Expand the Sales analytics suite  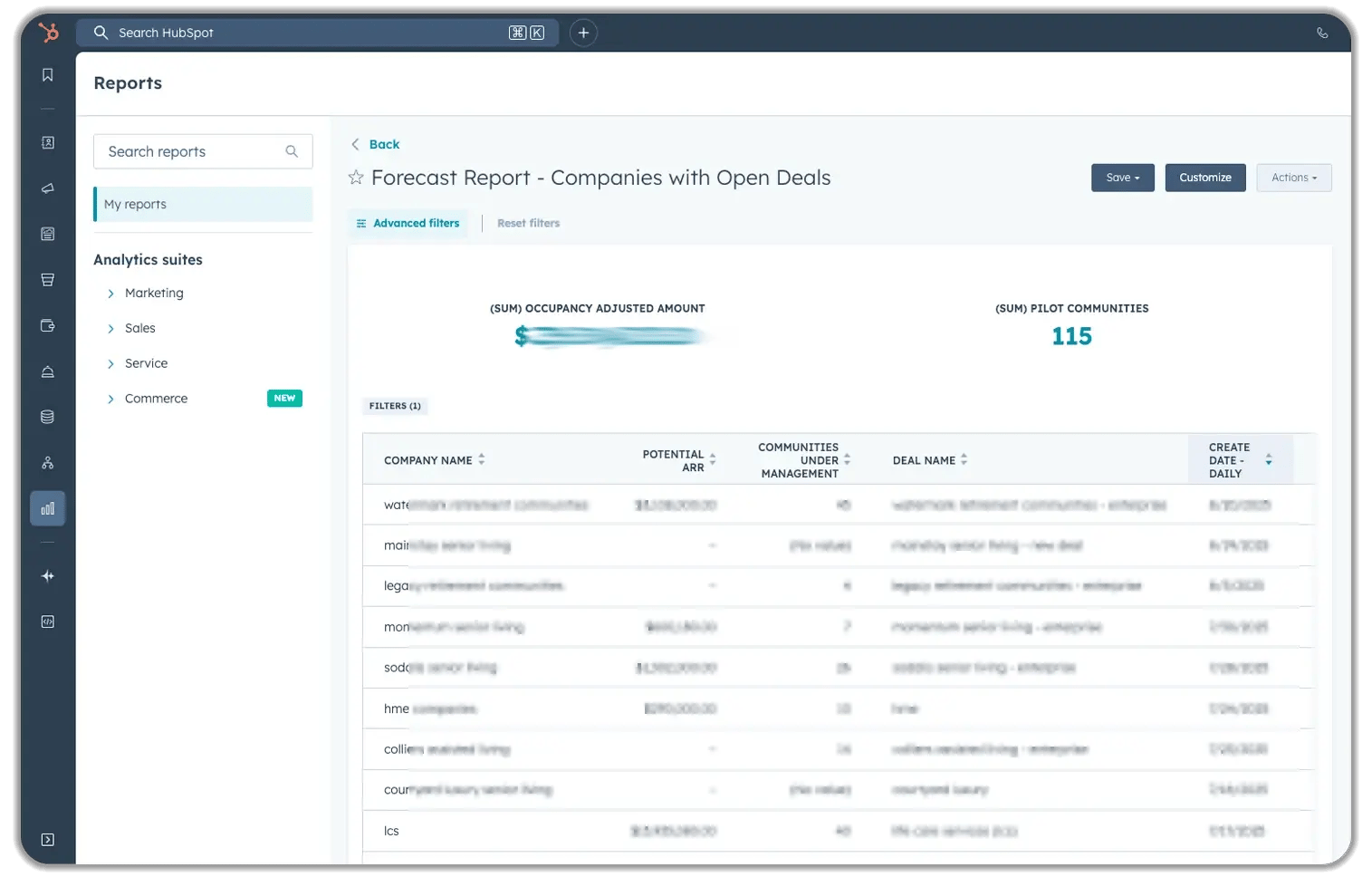click(141, 328)
